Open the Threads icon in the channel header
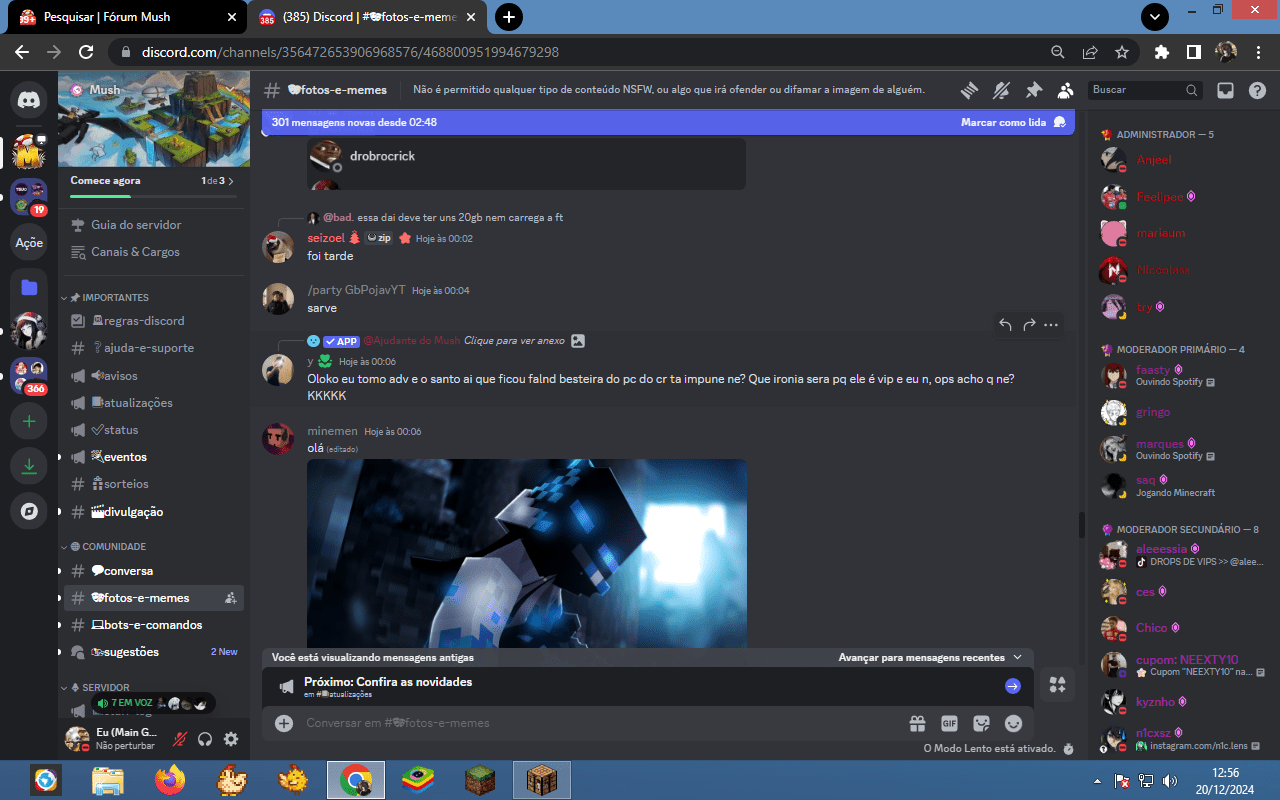The image size is (1280, 800). click(969, 90)
